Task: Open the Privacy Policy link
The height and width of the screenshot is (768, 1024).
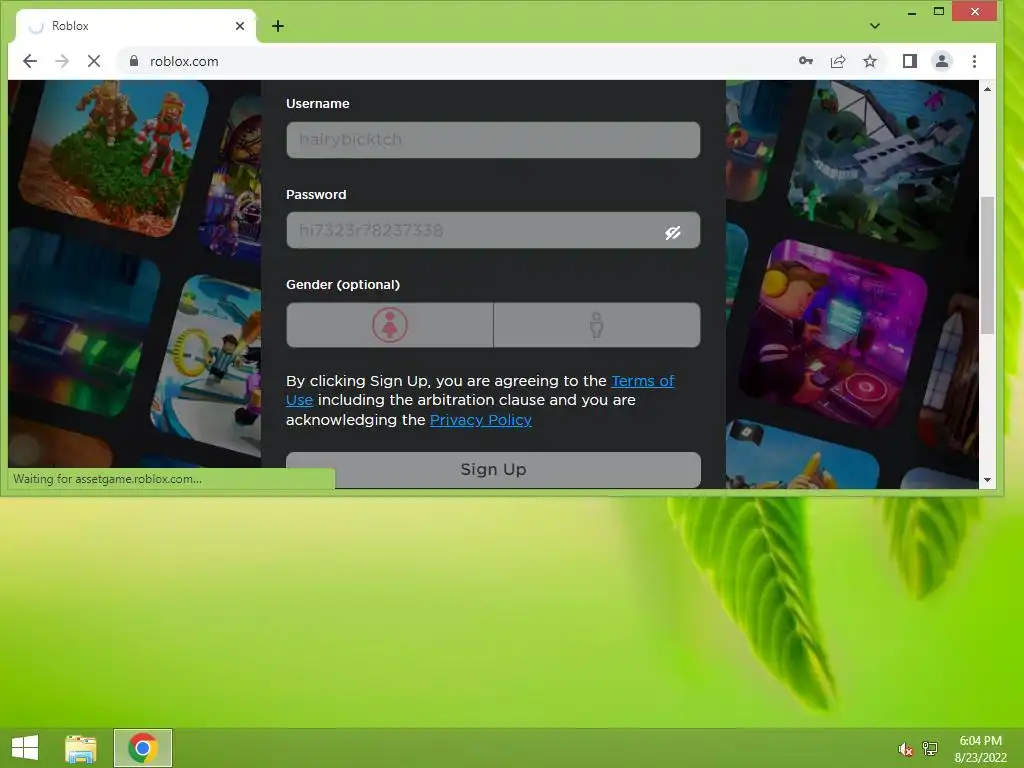Action: tap(481, 420)
